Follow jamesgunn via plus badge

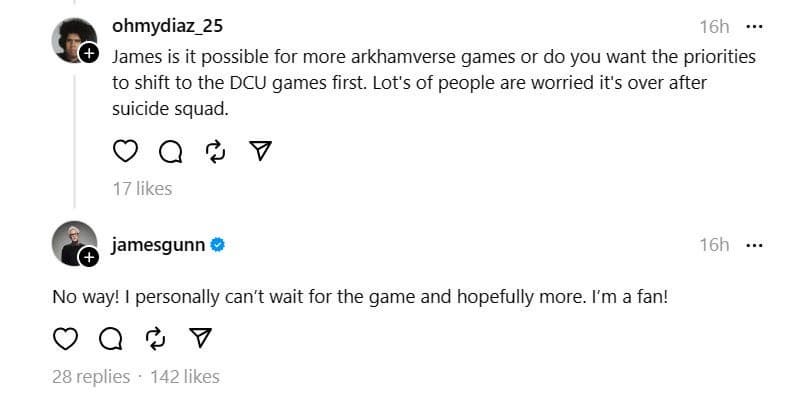tap(89, 258)
